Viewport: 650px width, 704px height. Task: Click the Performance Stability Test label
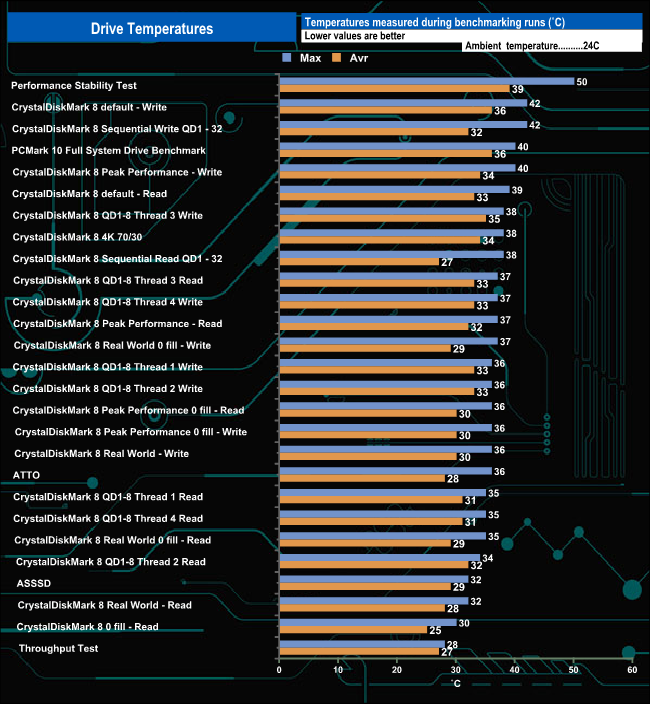(74, 85)
